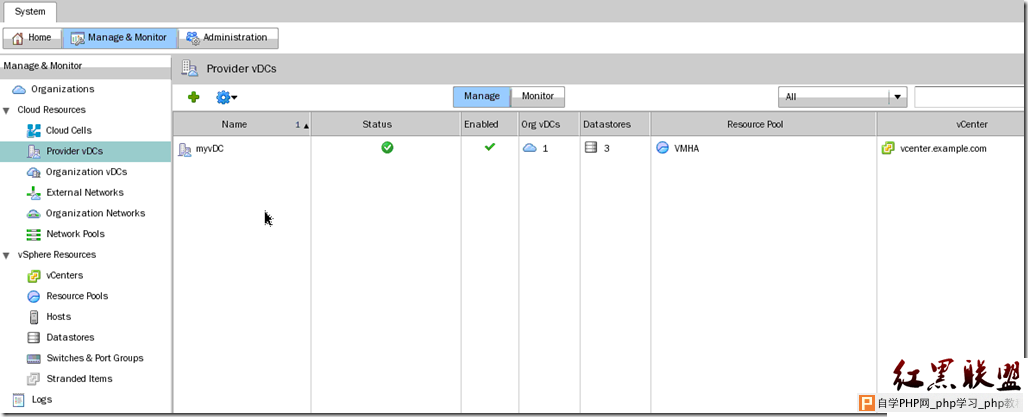Sort by the Enabled column header

pyautogui.click(x=489, y=124)
